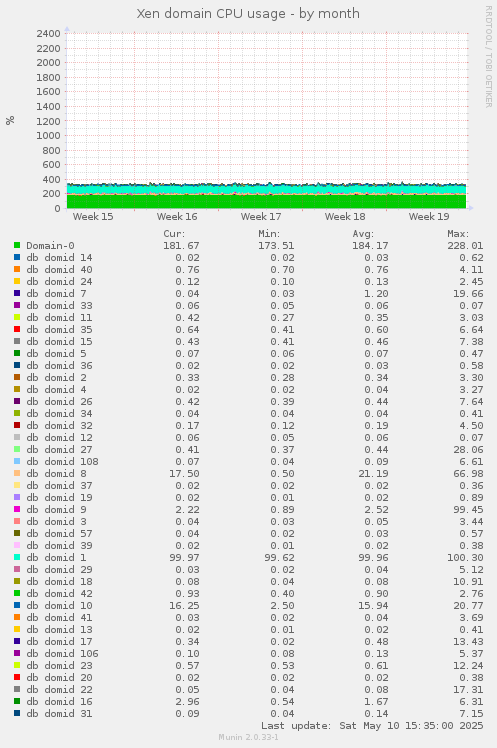Select the peach swatch for db domid 8
This screenshot has height=748, width=497.
coord(17,473)
